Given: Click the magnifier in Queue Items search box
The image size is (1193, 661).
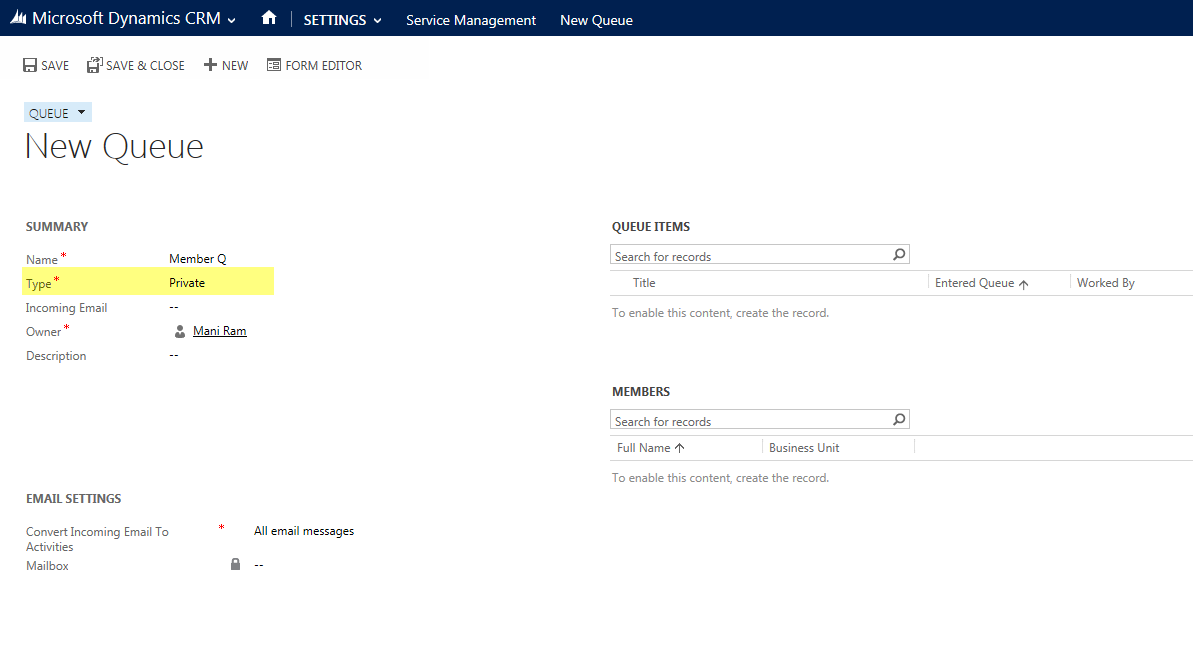Looking at the screenshot, I should 898,254.
